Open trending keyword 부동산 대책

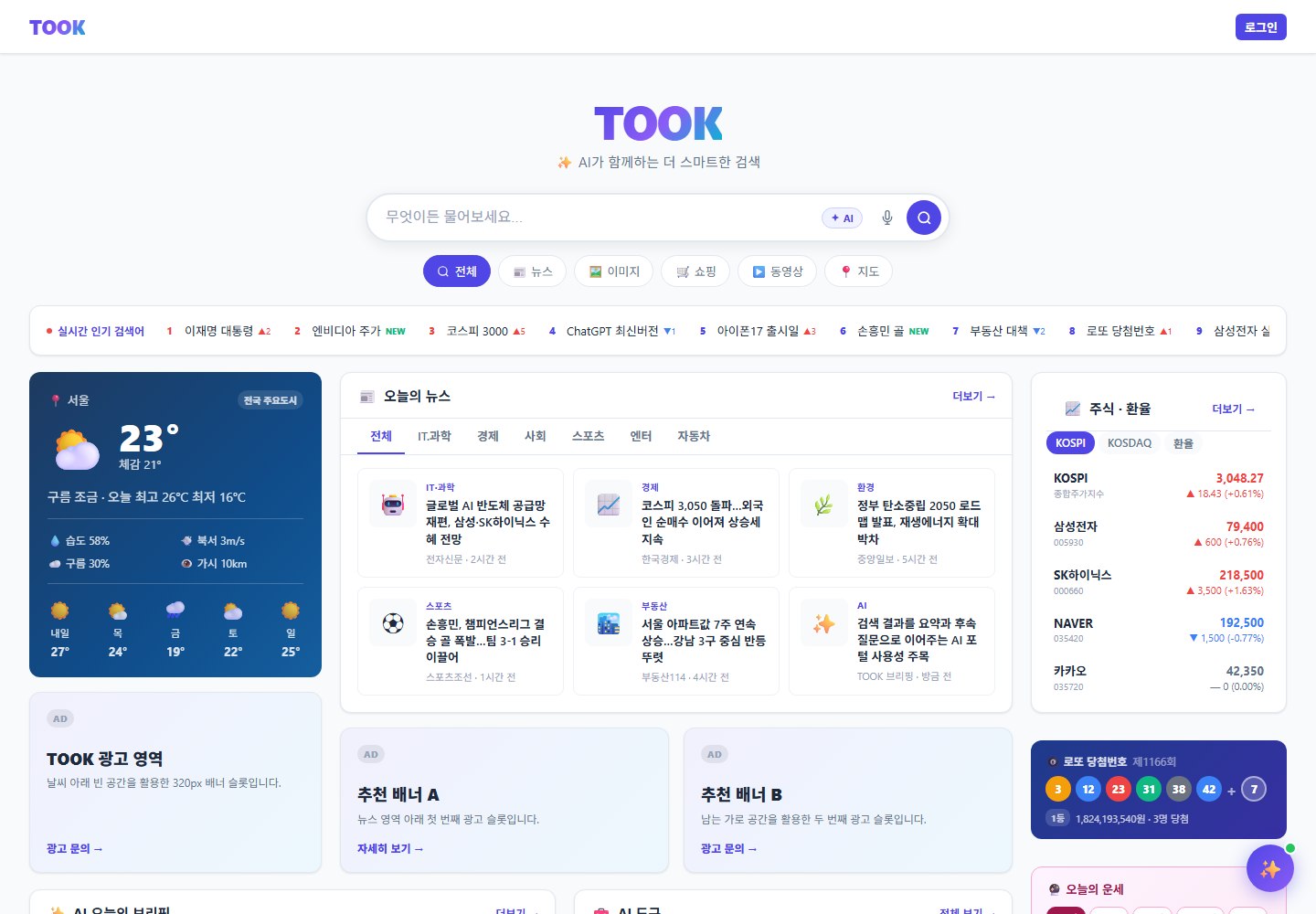point(998,331)
